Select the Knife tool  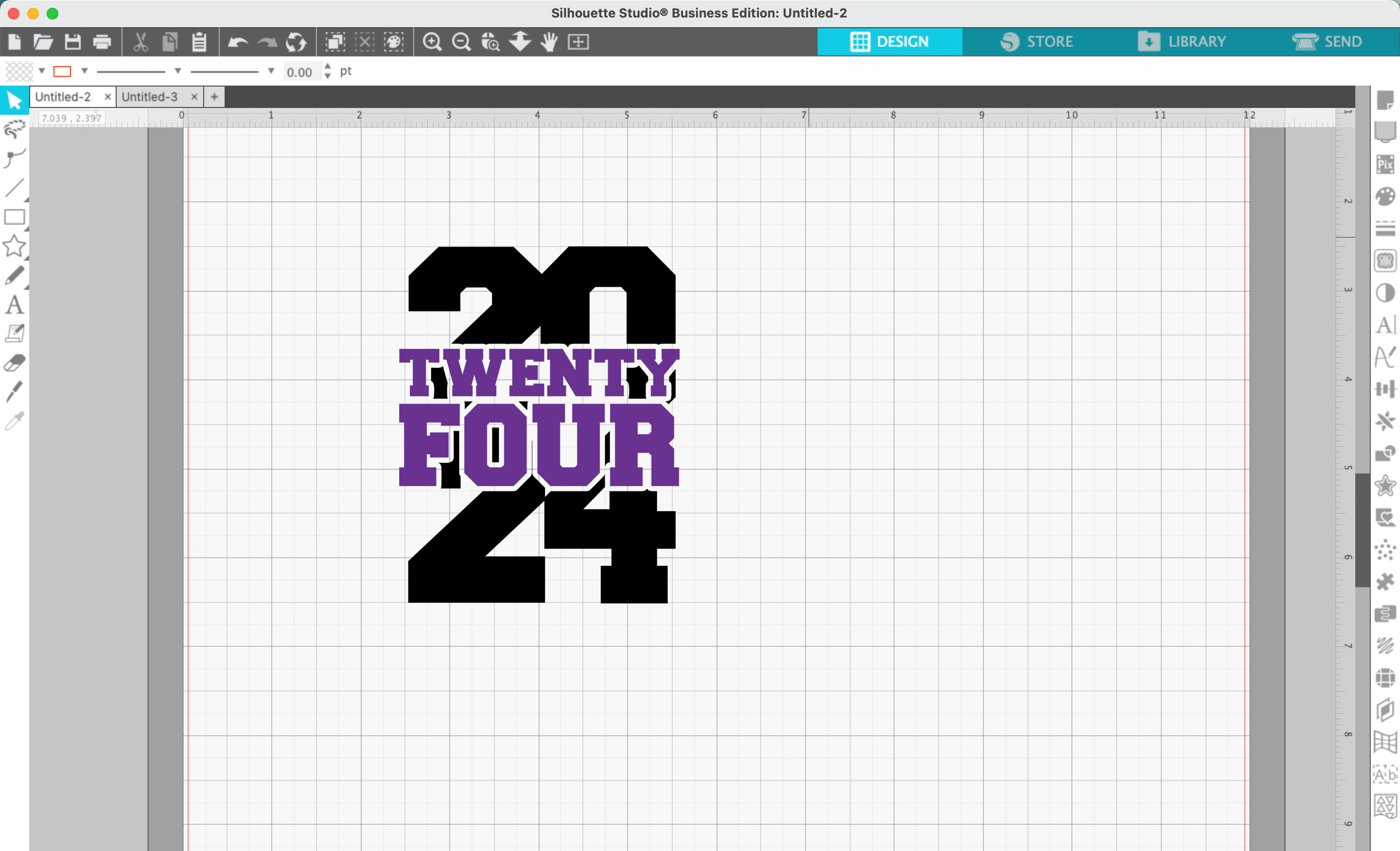[14, 391]
